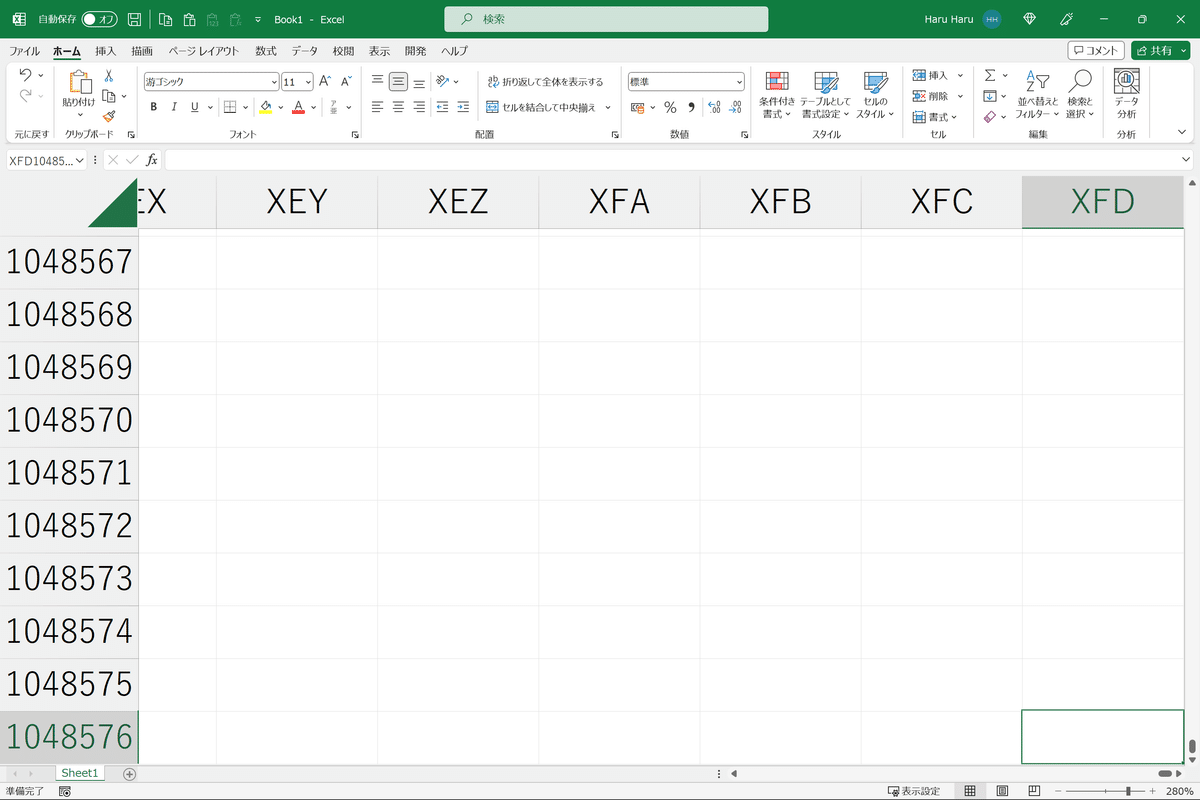1200x800 pixels.
Task: Open the fill color dropdown arrow
Action: coord(281,107)
